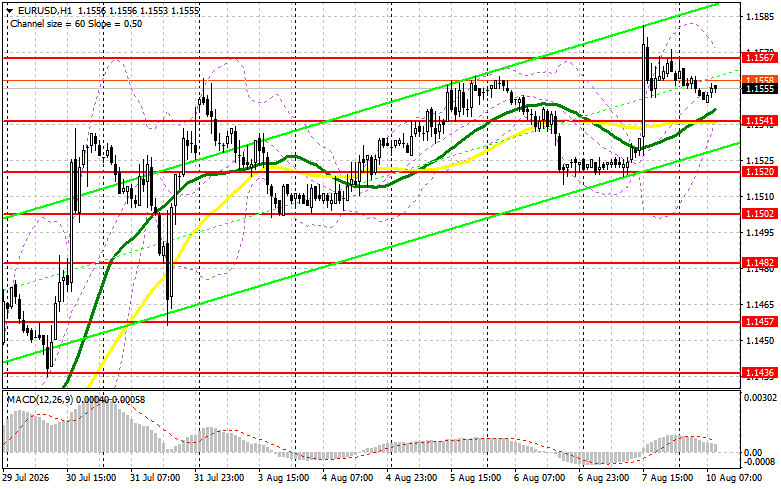The image size is (781, 489).
Task: Click the '10 Aug 07:00' time axis label
Action: point(734,478)
